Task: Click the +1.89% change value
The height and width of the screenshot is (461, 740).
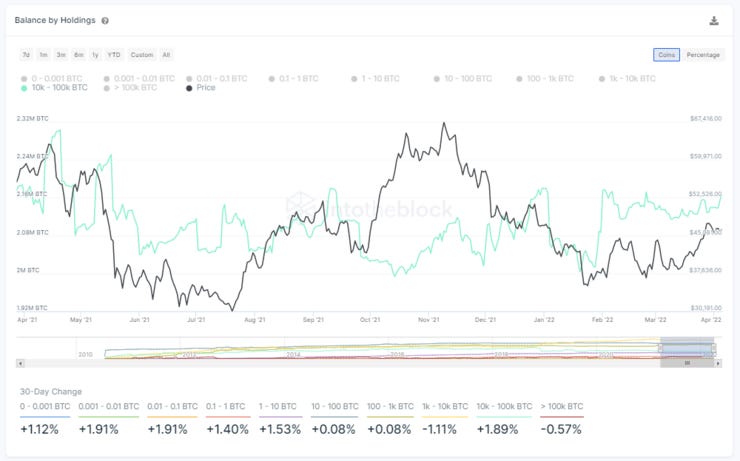Action: [x=497, y=429]
